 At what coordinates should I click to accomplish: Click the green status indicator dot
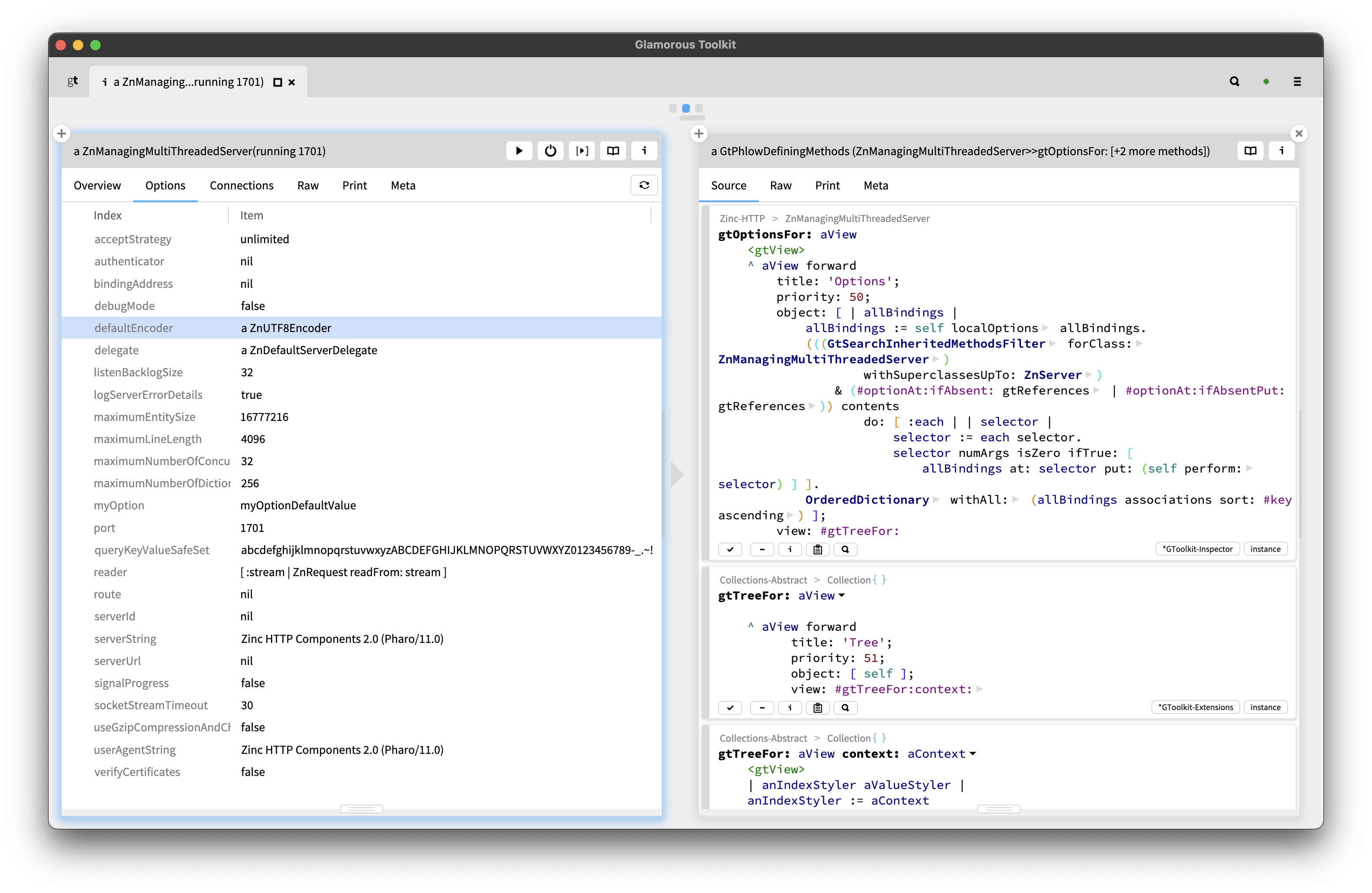[x=1266, y=81]
